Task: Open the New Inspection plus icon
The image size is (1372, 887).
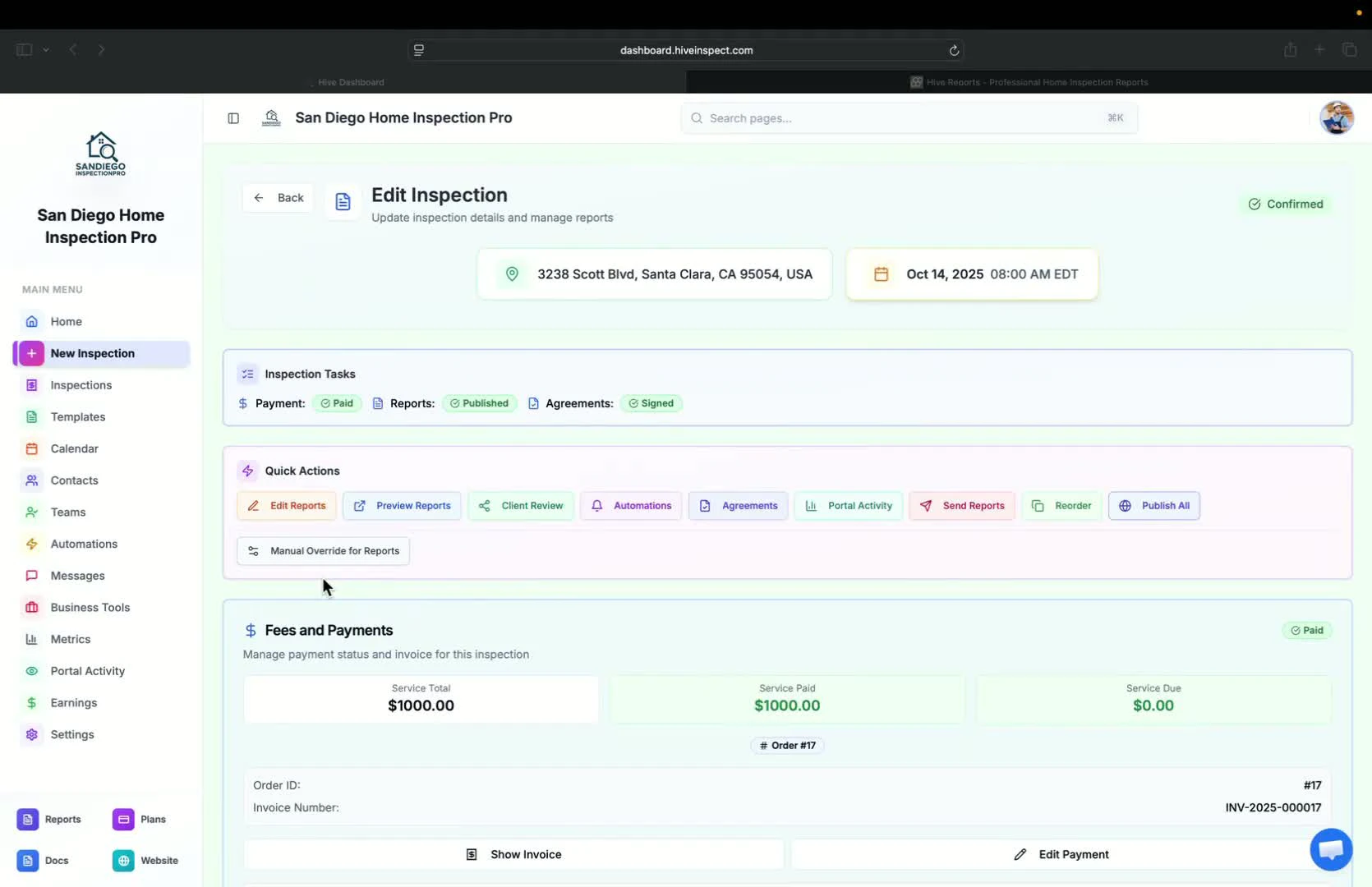Action: click(31, 353)
